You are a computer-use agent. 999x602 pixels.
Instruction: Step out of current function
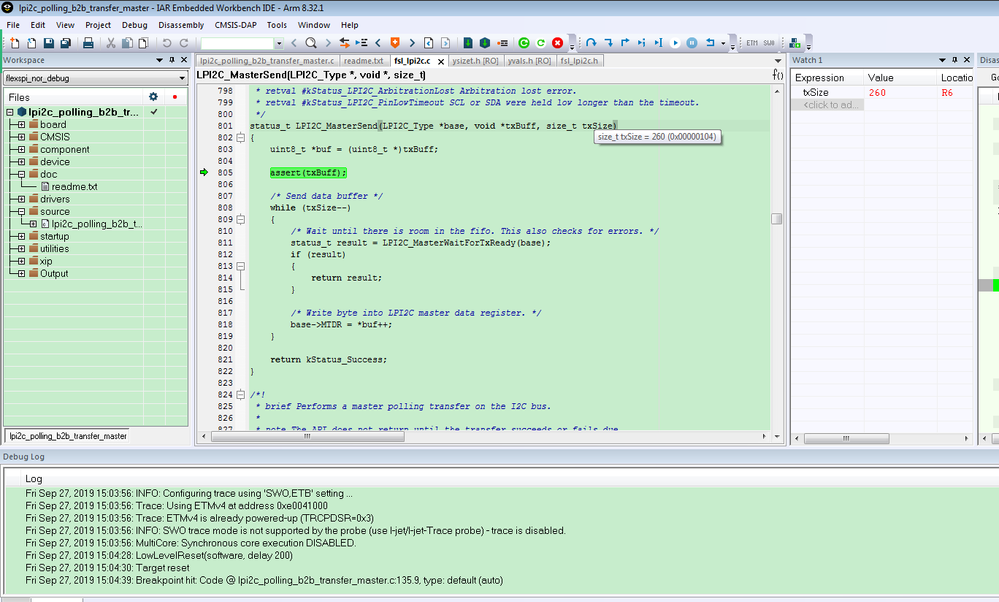tap(625, 43)
